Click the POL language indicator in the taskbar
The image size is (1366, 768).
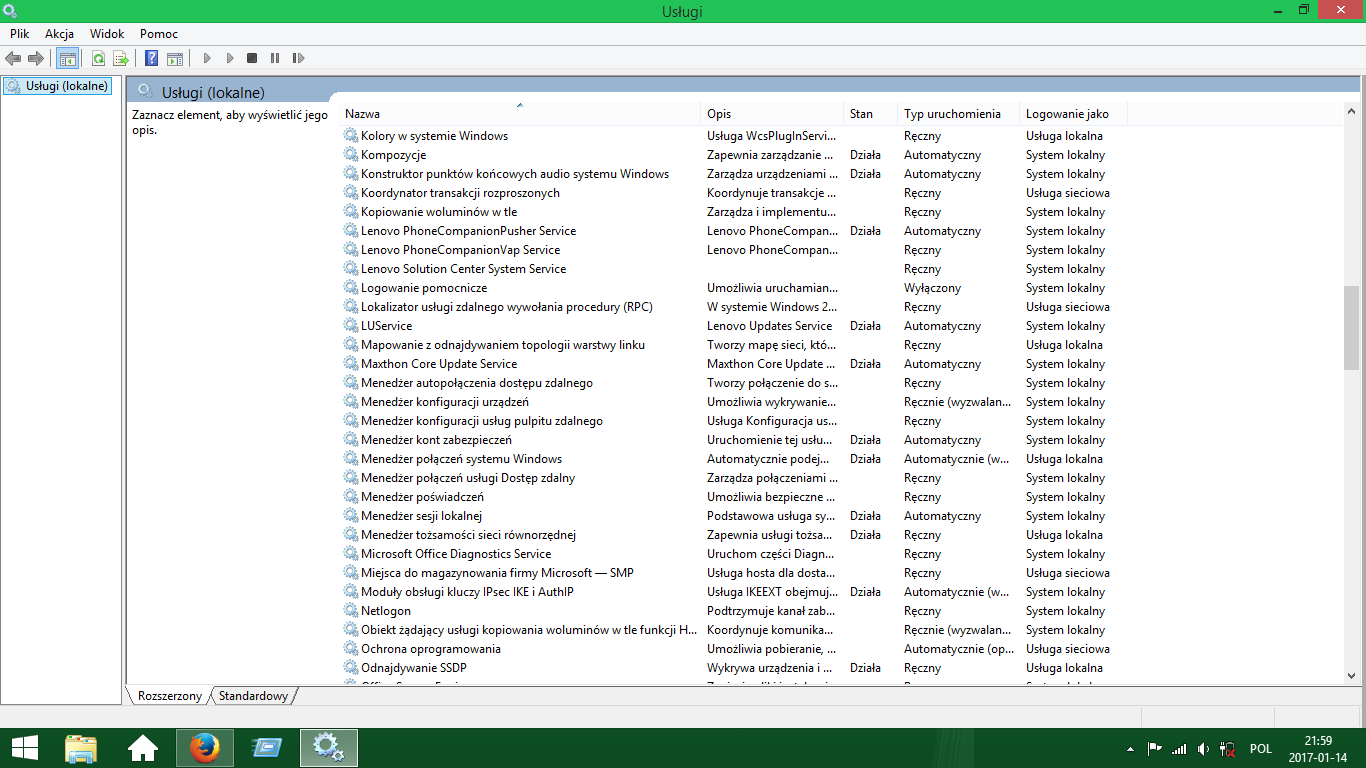(x=1261, y=749)
